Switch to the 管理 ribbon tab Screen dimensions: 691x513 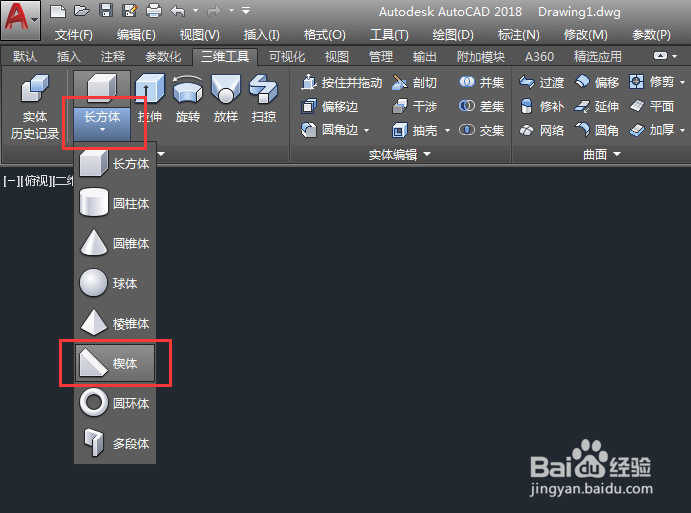pyautogui.click(x=381, y=56)
